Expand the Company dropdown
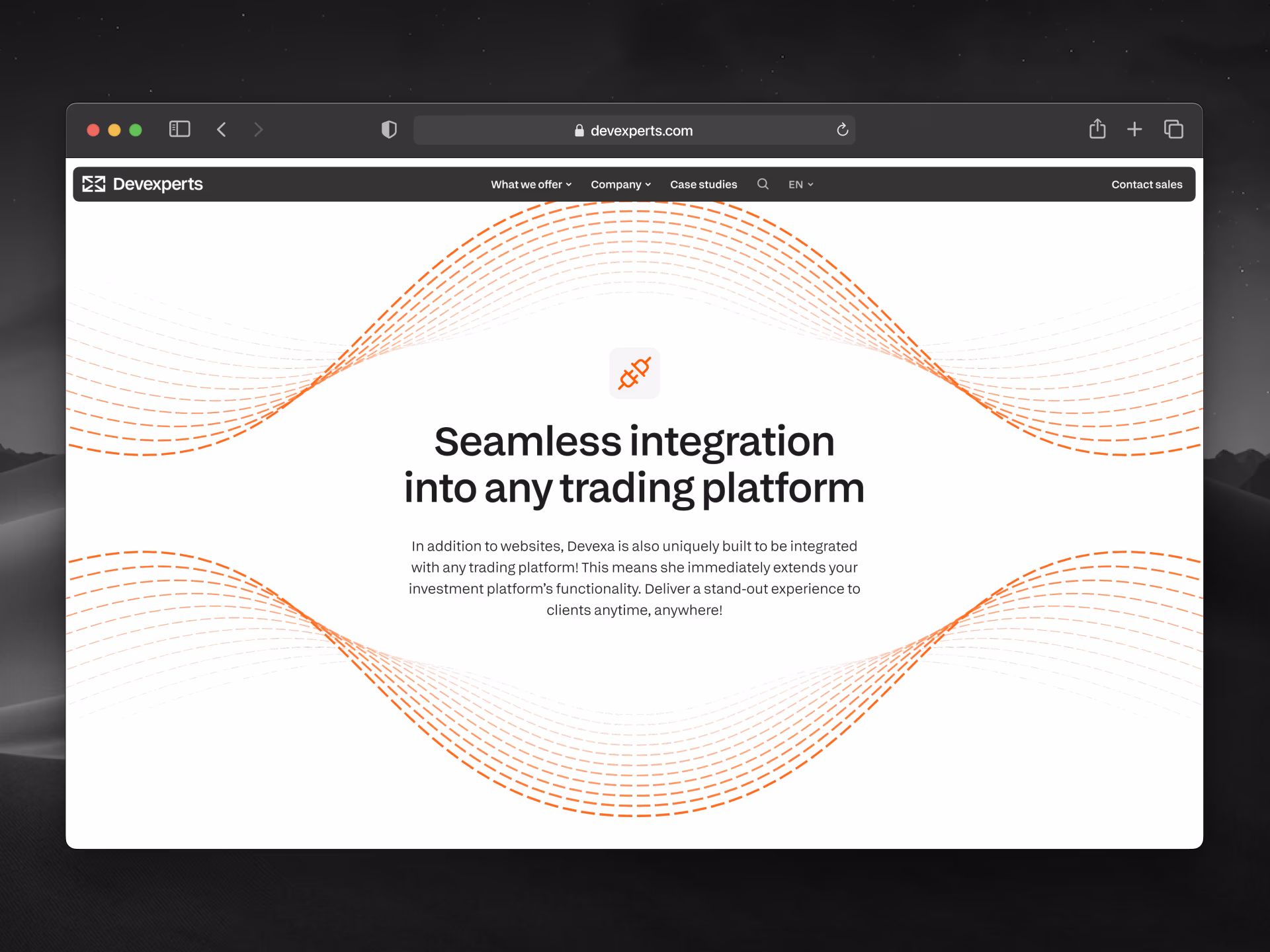This screenshot has height=952, width=1270. (x=620, y=184)
